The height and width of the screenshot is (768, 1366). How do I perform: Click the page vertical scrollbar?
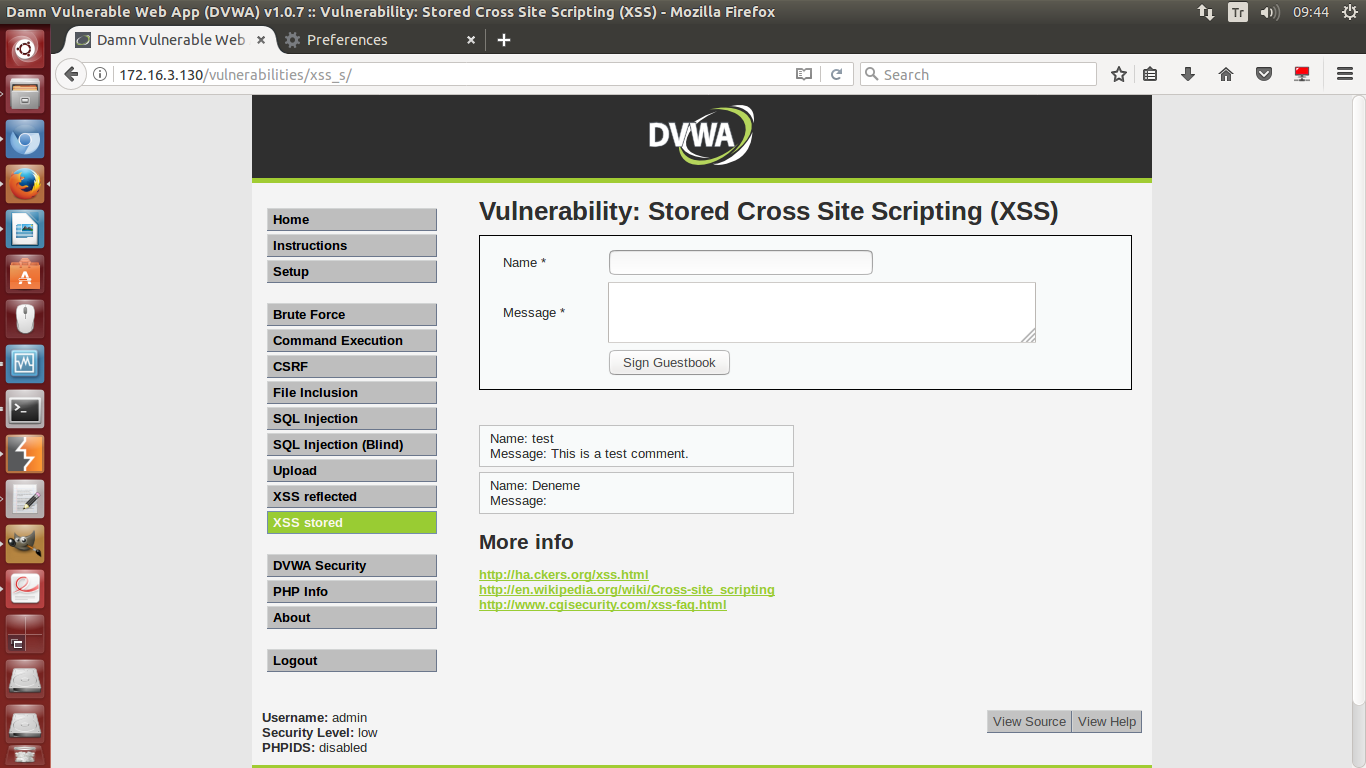click(x=1359, y=400)
